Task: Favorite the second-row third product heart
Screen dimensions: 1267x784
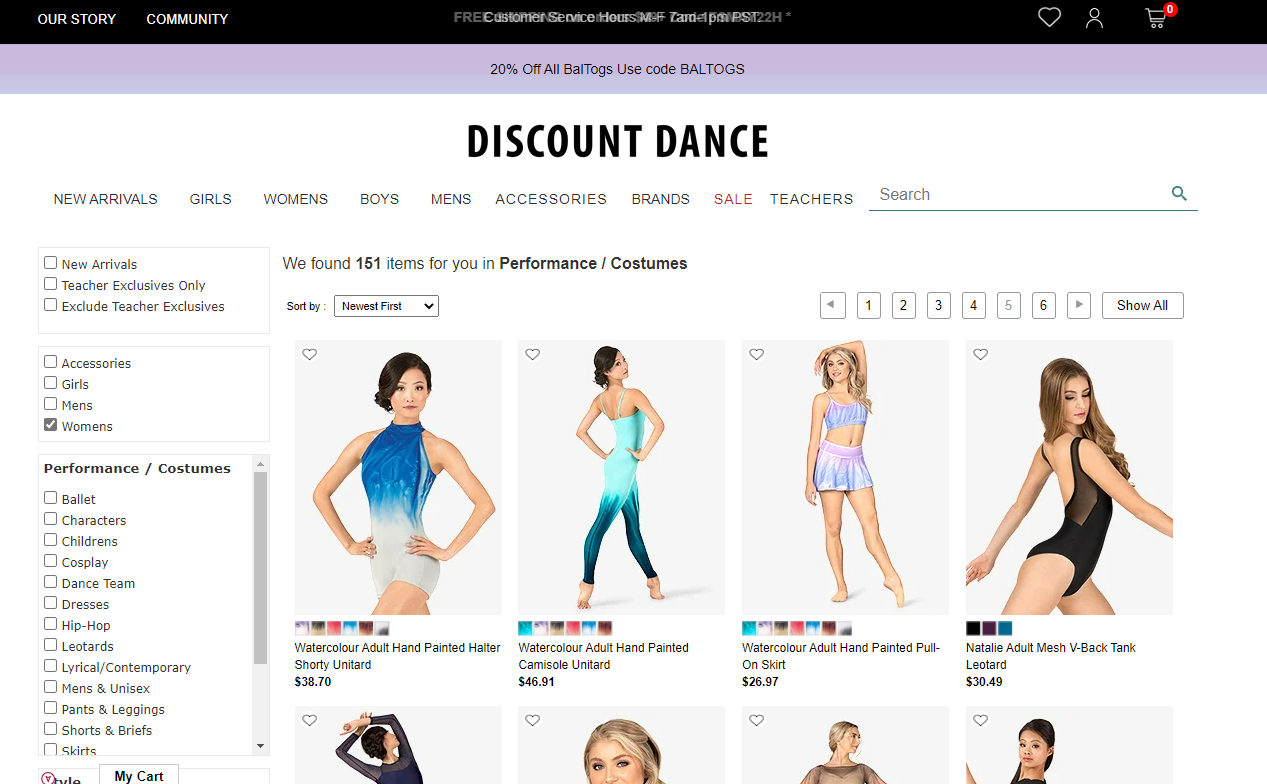Action: pyautogui.click(x=757, y=720)
